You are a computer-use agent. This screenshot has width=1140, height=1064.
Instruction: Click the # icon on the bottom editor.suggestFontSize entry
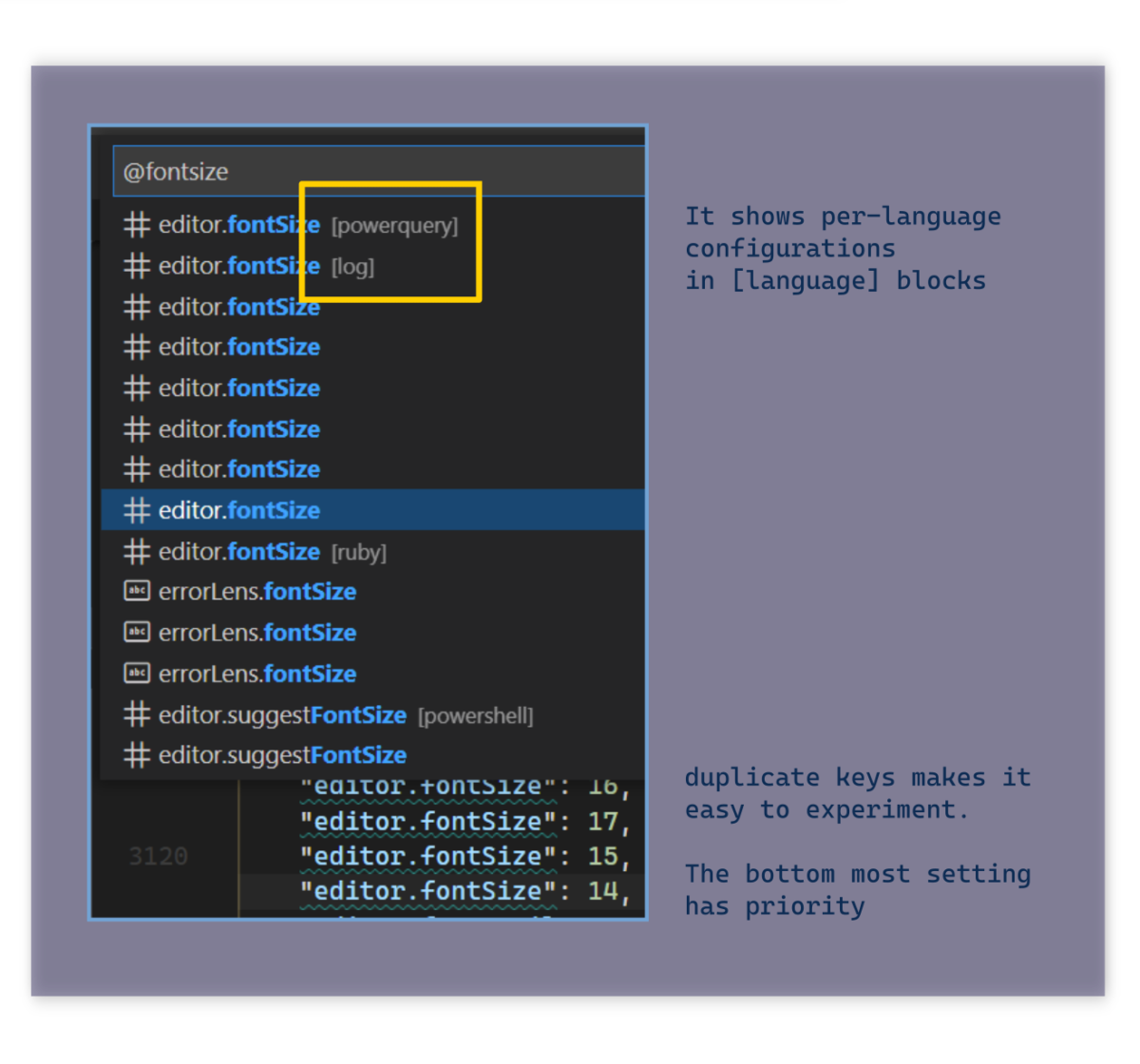click(137, 755)
